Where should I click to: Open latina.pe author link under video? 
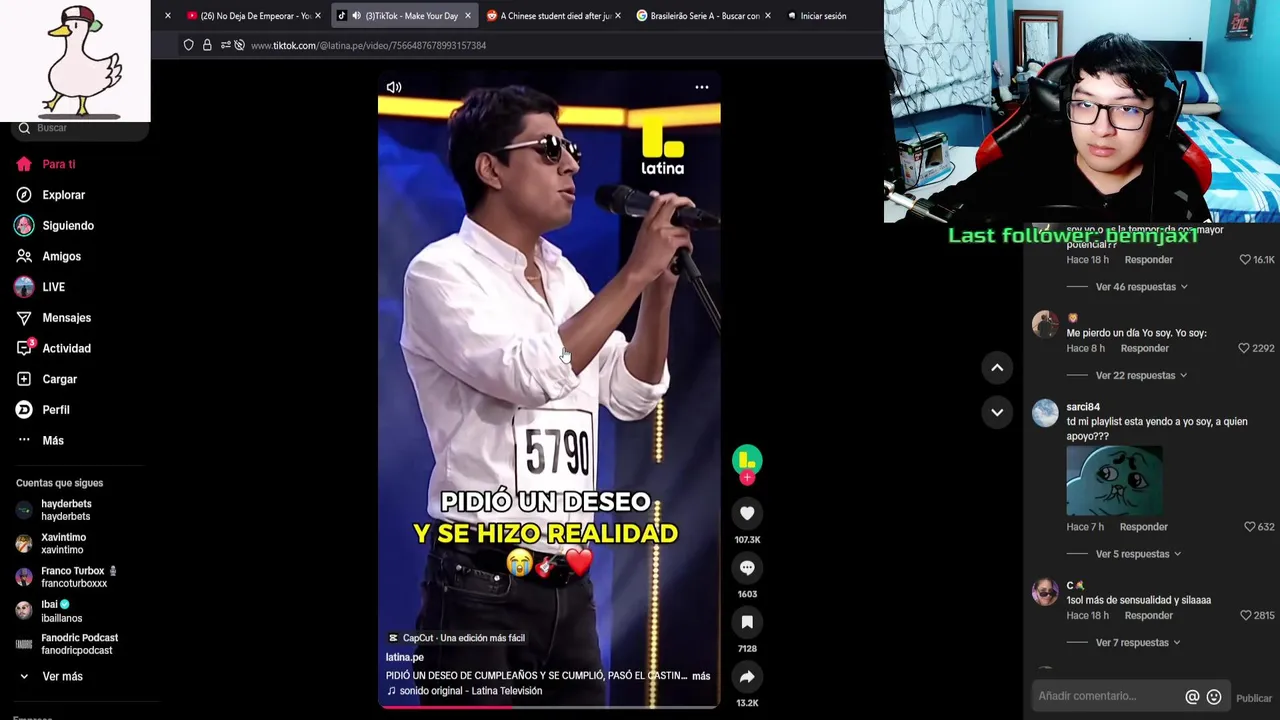coord(405,657)
